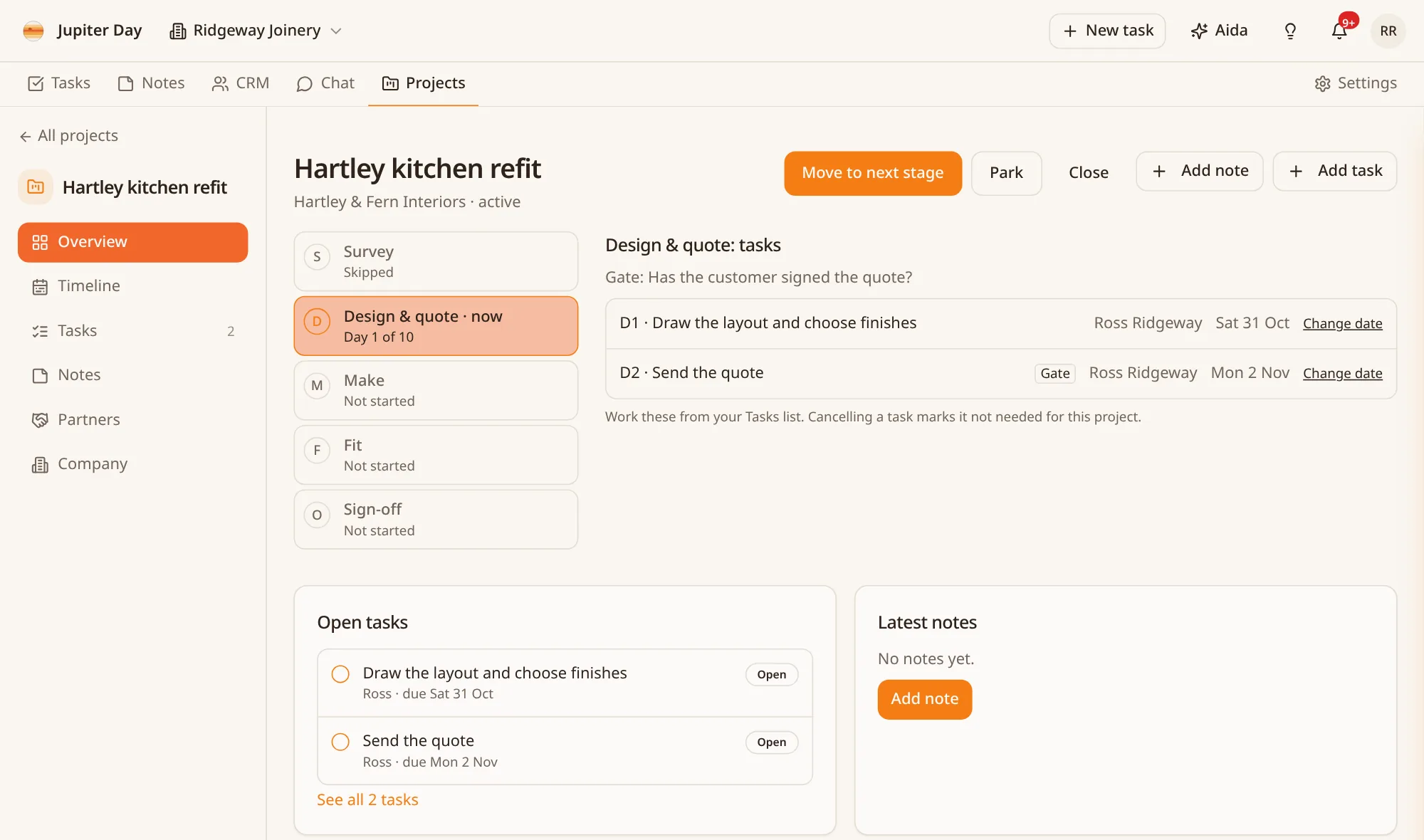The image size is (1424, 840).
Task: Click the Make stage M badge
Action: 317,386
